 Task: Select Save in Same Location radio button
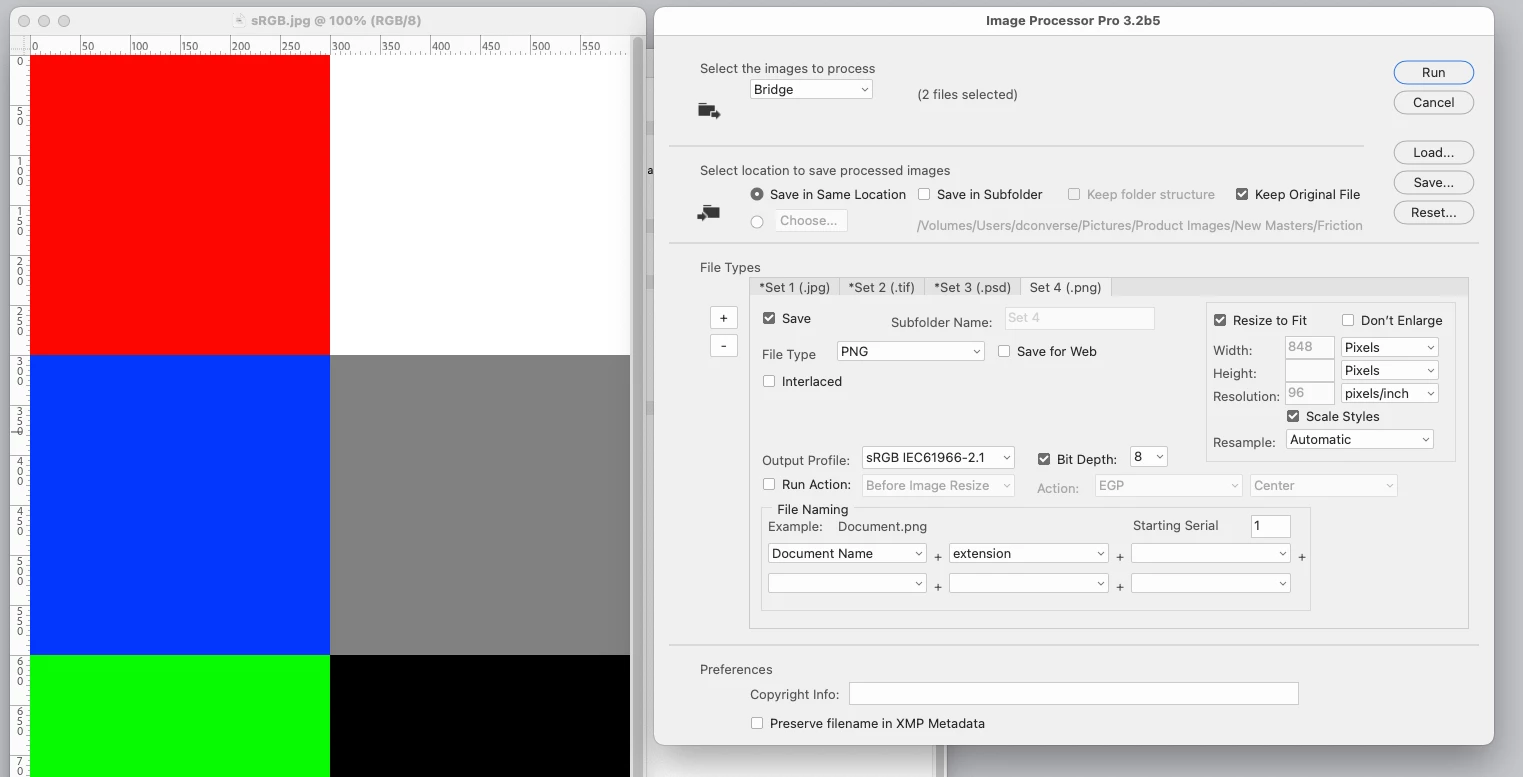pyautogui.click(x=757, y=194)
